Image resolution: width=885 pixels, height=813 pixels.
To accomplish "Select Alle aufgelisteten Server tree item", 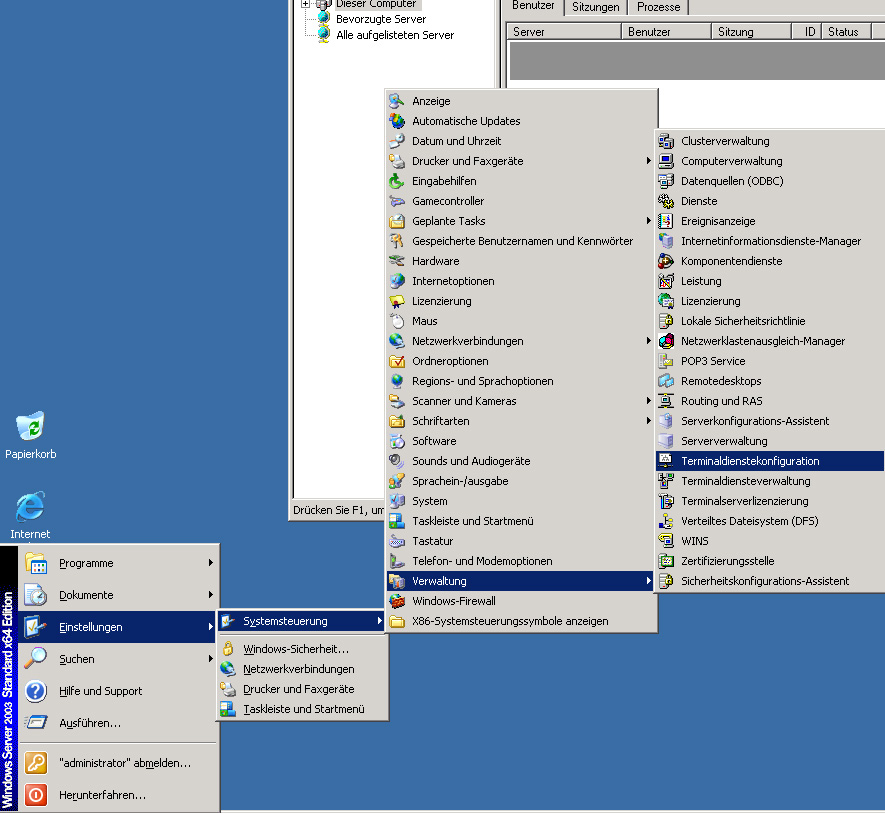I will (394, 35).
